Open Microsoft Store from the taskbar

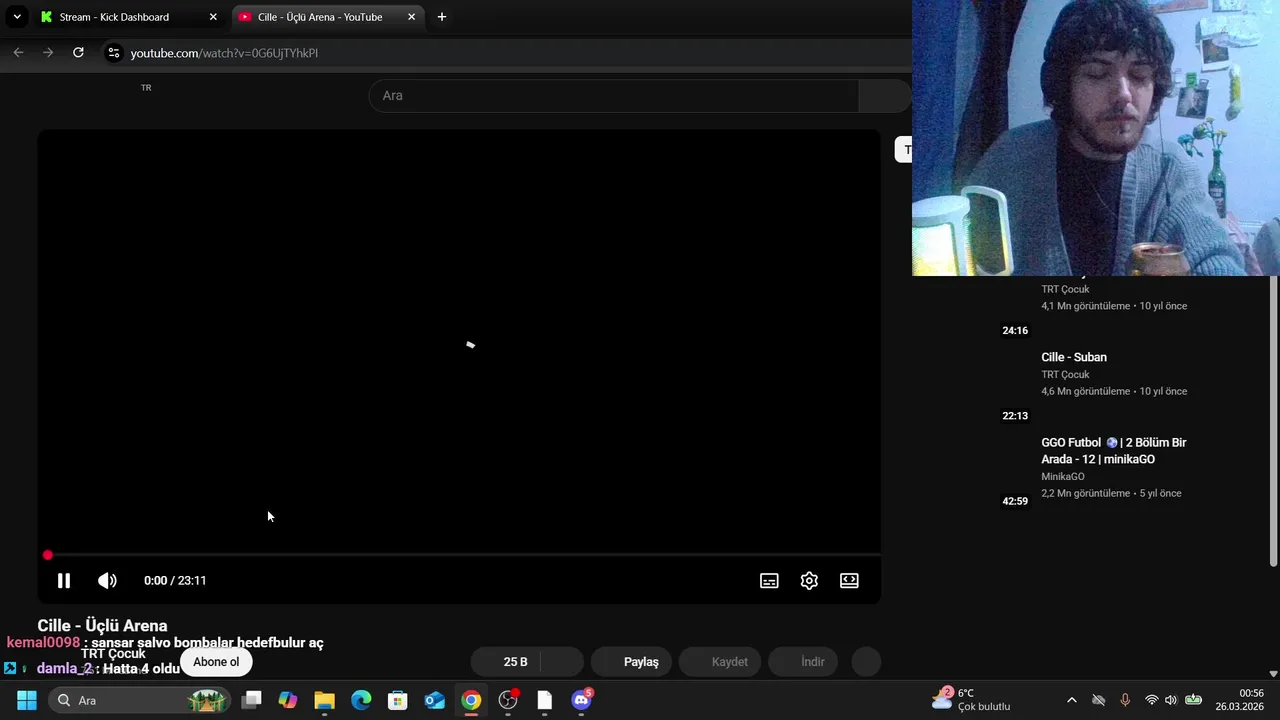(398, 700)
